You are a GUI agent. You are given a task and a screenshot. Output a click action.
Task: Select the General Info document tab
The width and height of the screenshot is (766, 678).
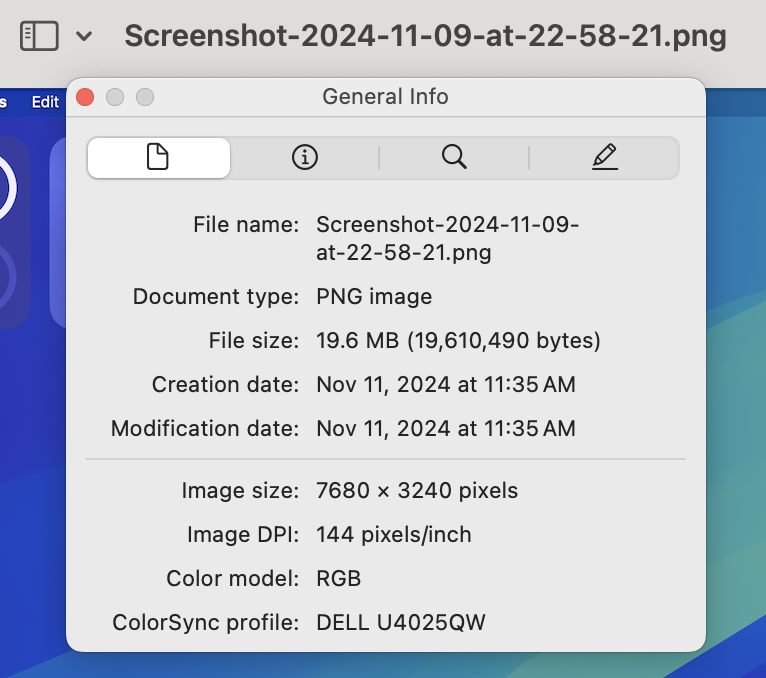[x=158, y=157]
